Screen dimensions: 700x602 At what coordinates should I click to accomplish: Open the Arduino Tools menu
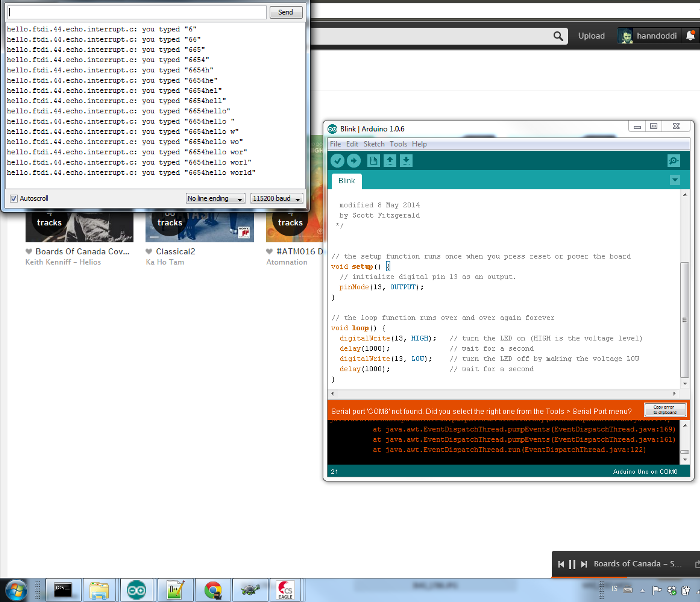tap(398, 144)
